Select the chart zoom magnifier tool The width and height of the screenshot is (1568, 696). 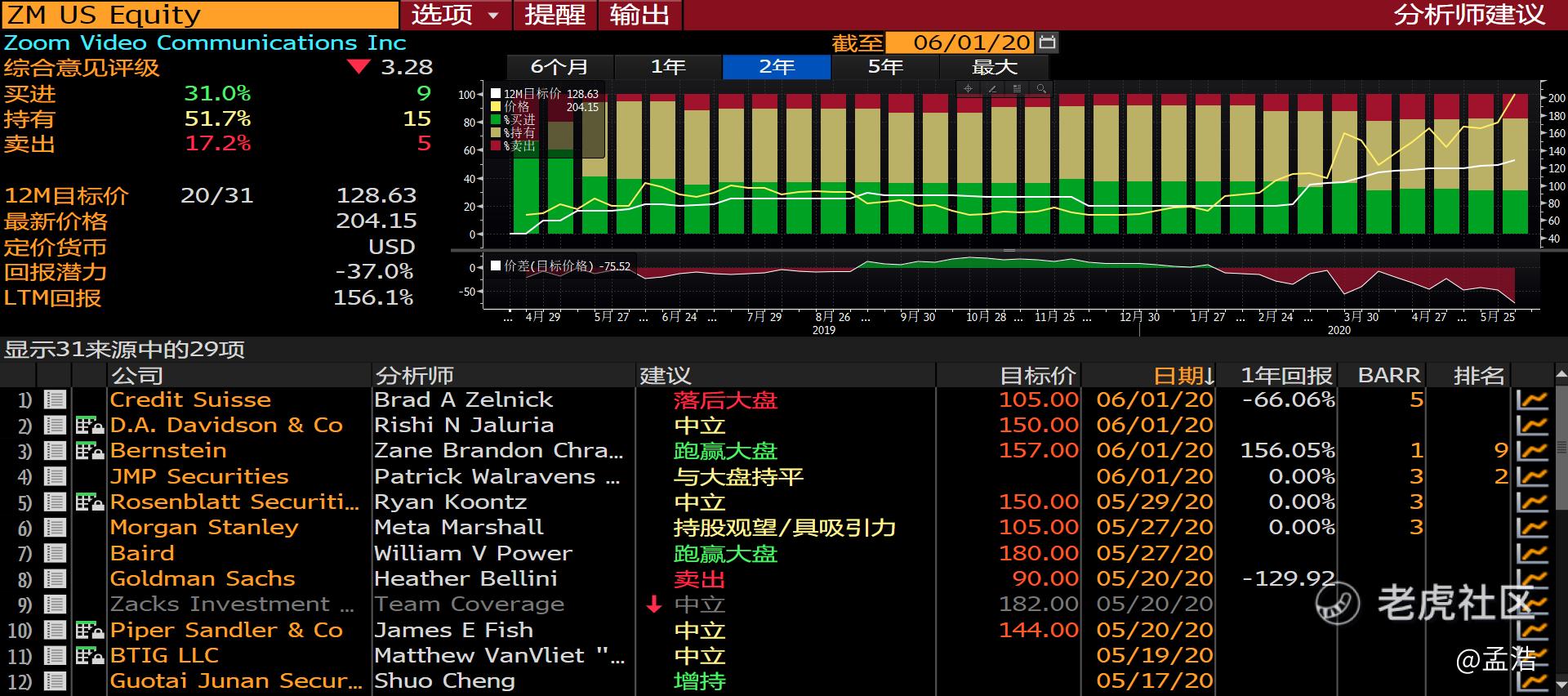click(x=1040, y=88)
